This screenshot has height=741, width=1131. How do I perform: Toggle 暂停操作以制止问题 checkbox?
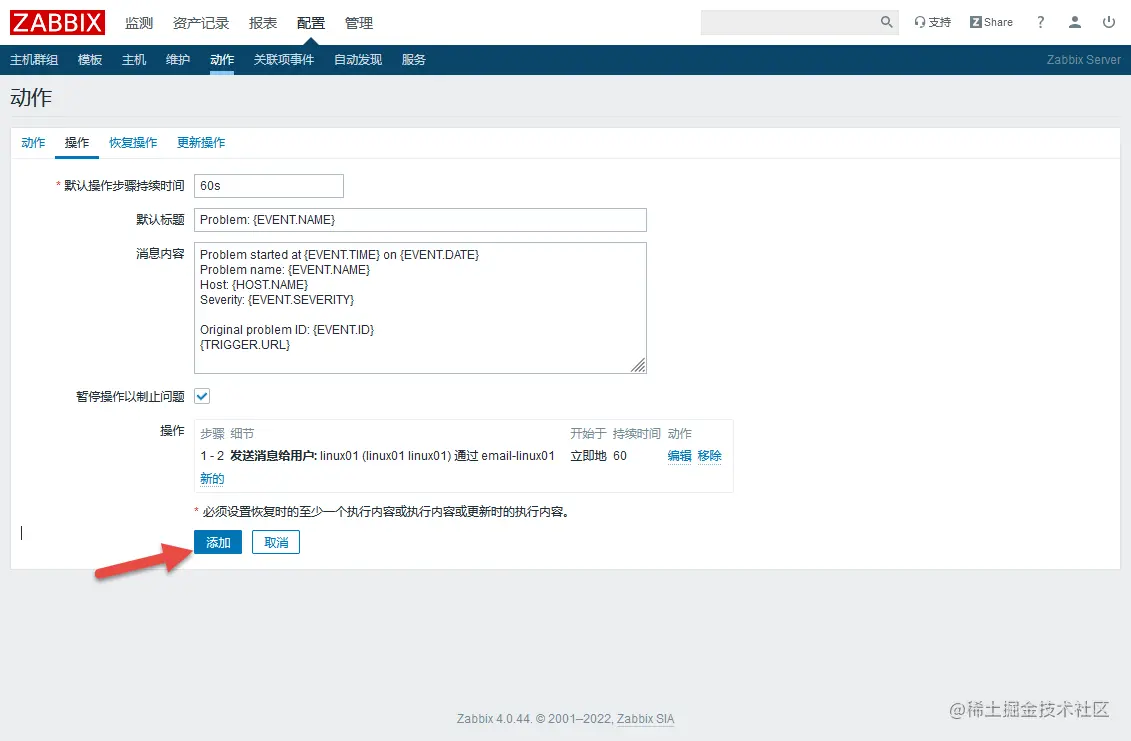point(202,396)
